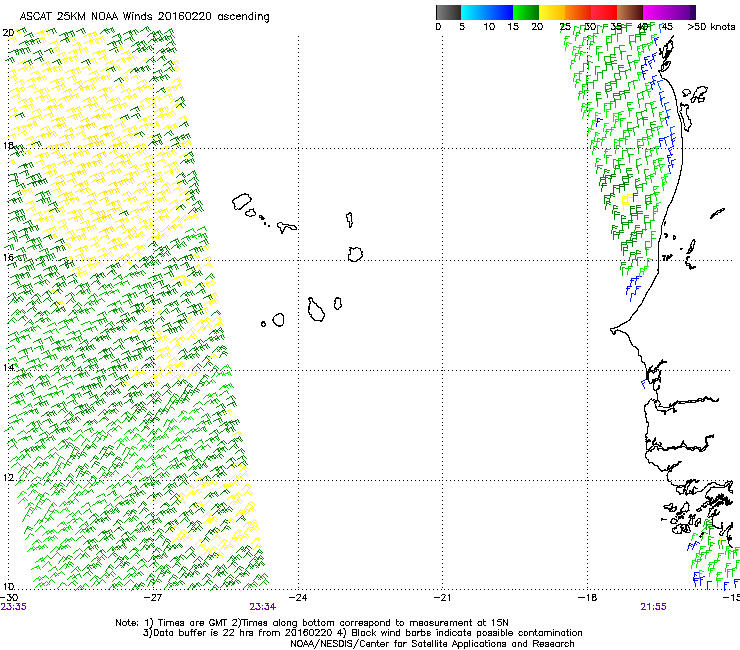Click the legend value '45' under color bar
Screen dimensions: 740x650
[667, 27]
